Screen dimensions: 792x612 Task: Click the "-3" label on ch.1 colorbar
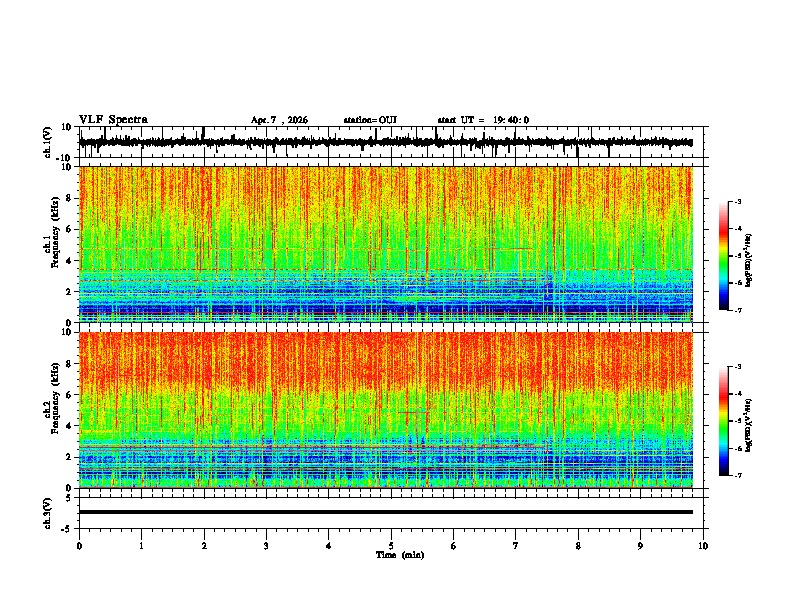point(737,202)
